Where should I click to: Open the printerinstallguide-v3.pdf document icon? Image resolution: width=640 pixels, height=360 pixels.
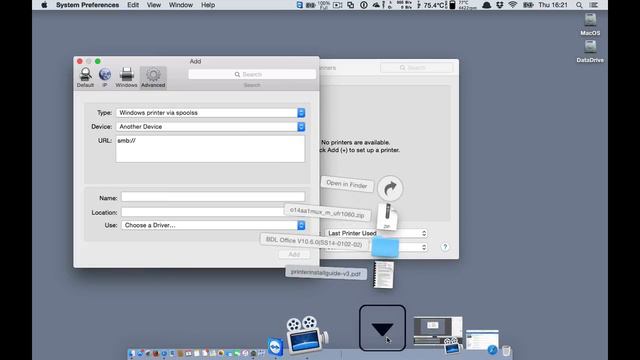[384, 275]
